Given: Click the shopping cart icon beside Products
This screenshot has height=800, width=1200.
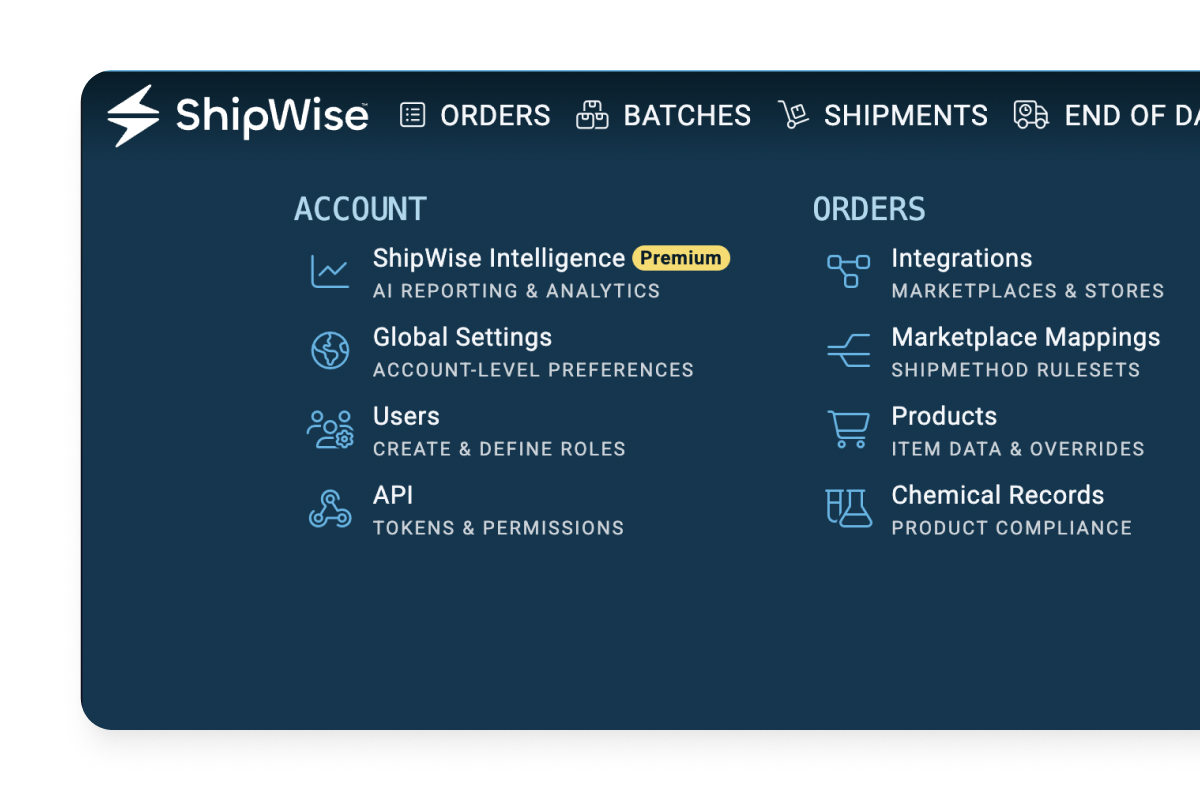Looking at the screenshot, I should 848,428.
